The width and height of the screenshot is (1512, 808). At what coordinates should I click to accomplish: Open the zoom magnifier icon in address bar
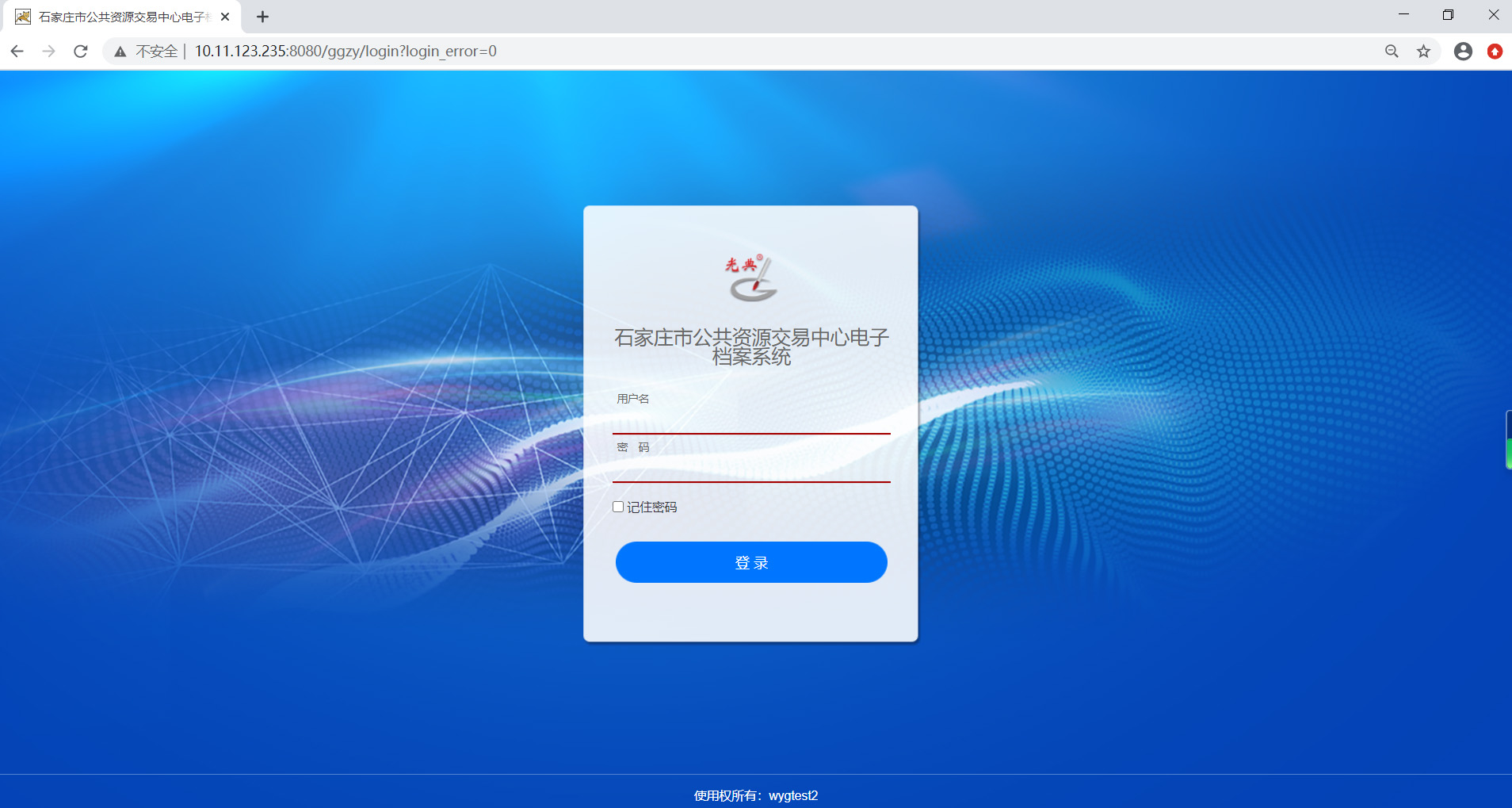pyautogui.click(x=1392, y=52)
